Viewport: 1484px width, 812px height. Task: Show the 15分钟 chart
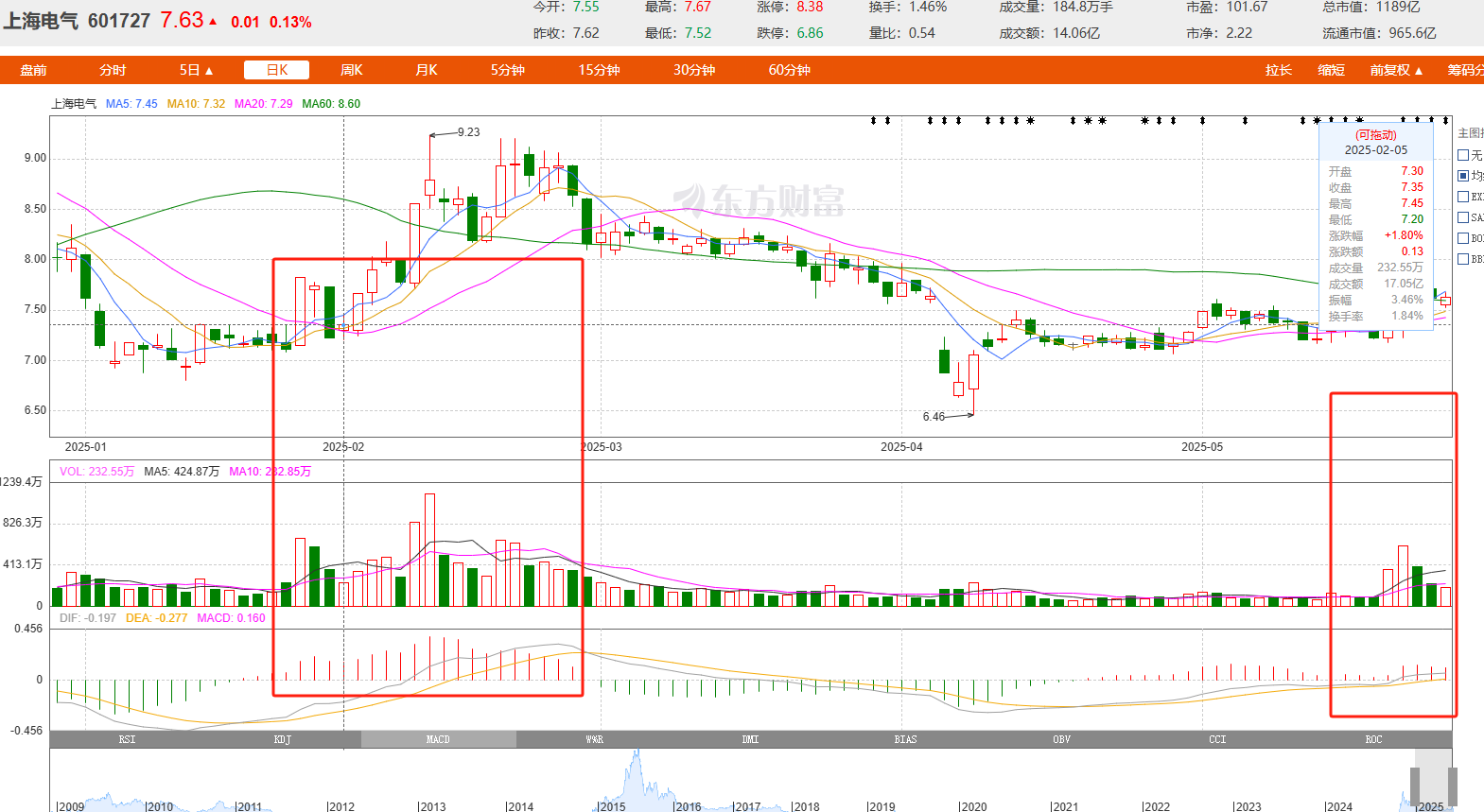point(600,70)
